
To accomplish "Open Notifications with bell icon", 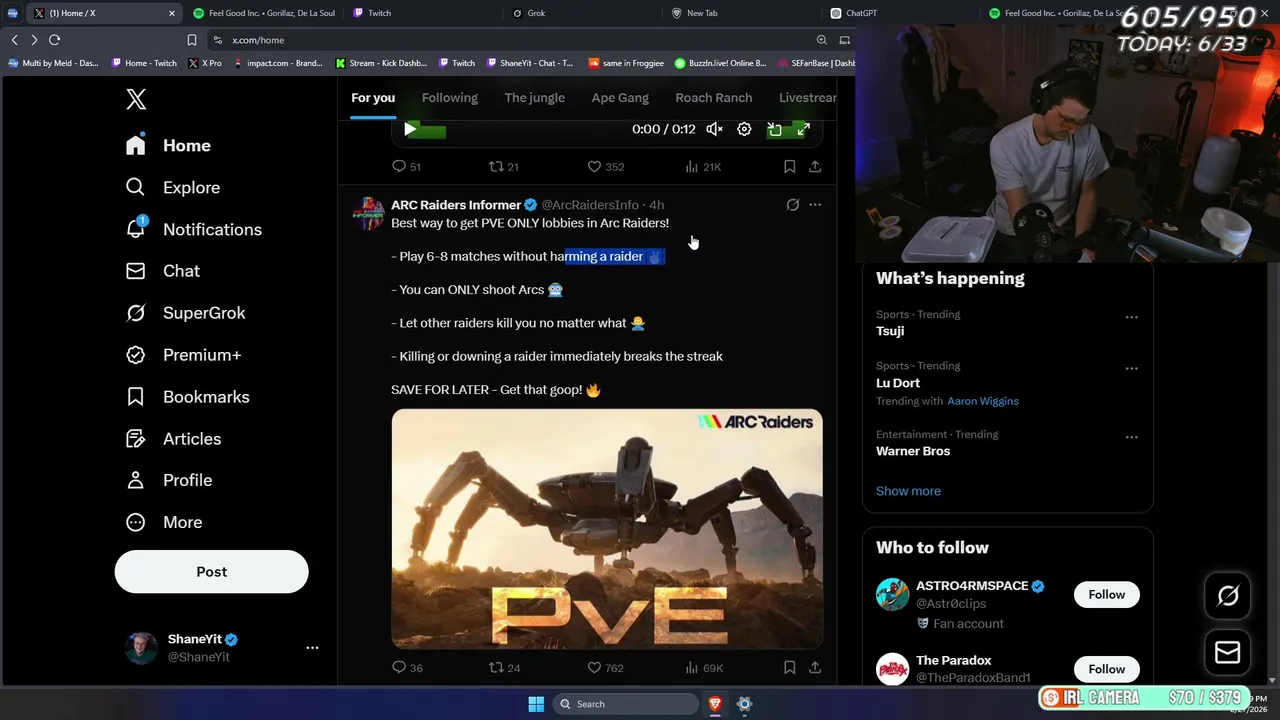I will click(x=193, y=229).
